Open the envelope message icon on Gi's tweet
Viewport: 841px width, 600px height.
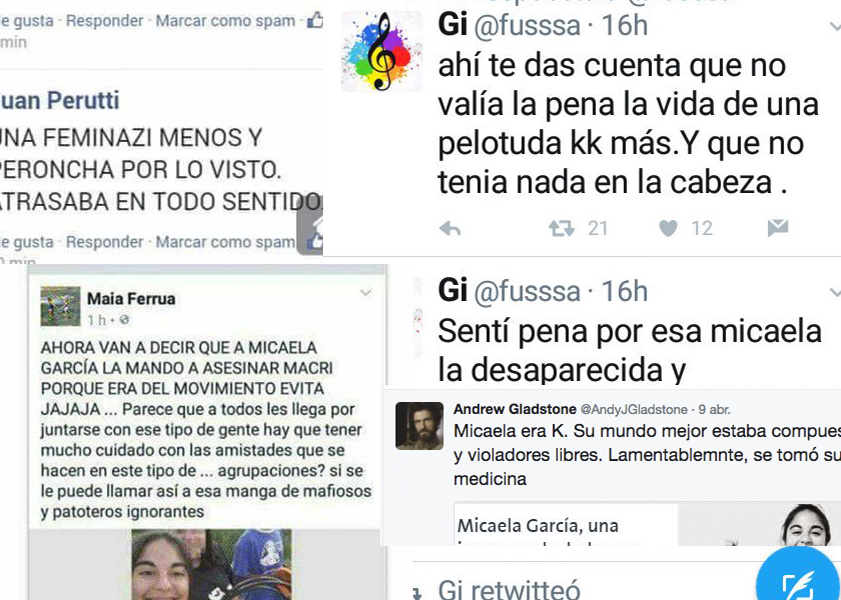[x=778, y=228]
